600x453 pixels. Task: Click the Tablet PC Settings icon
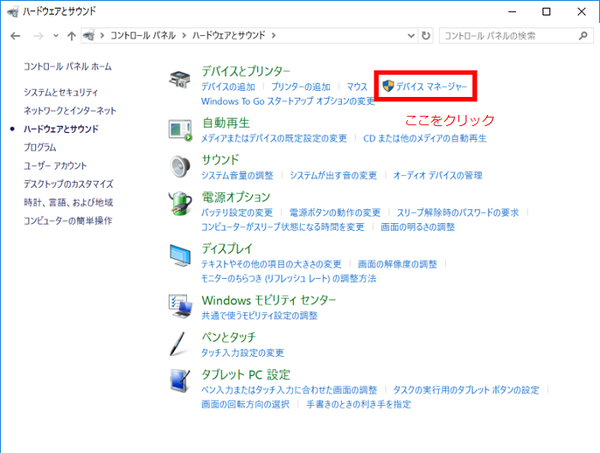click(x=180, y=381)
